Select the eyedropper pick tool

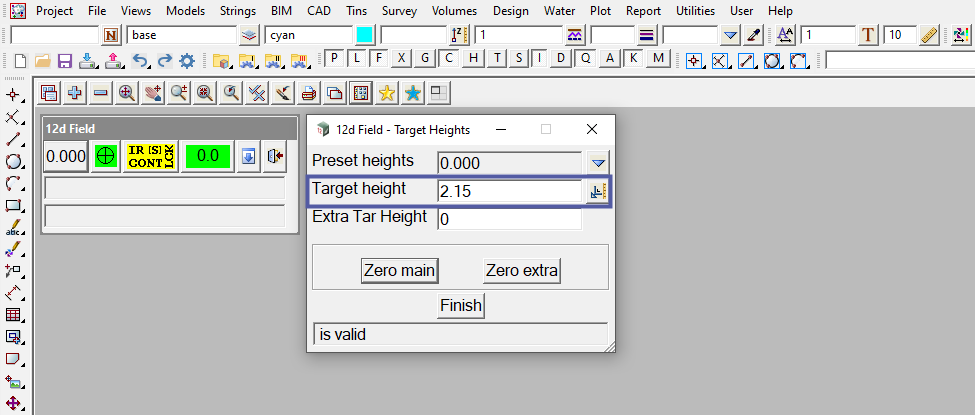click(x=756, y=35)
